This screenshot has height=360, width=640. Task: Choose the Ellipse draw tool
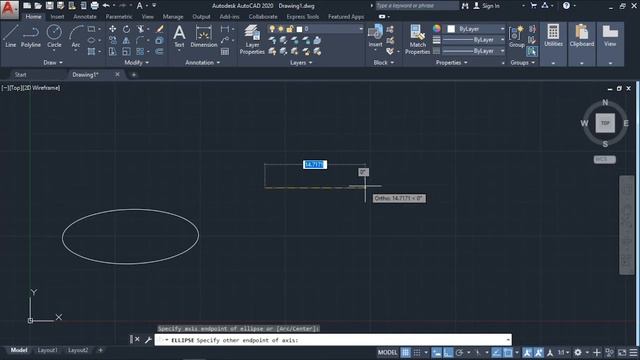pyautogui.click(x=91, y=40)
